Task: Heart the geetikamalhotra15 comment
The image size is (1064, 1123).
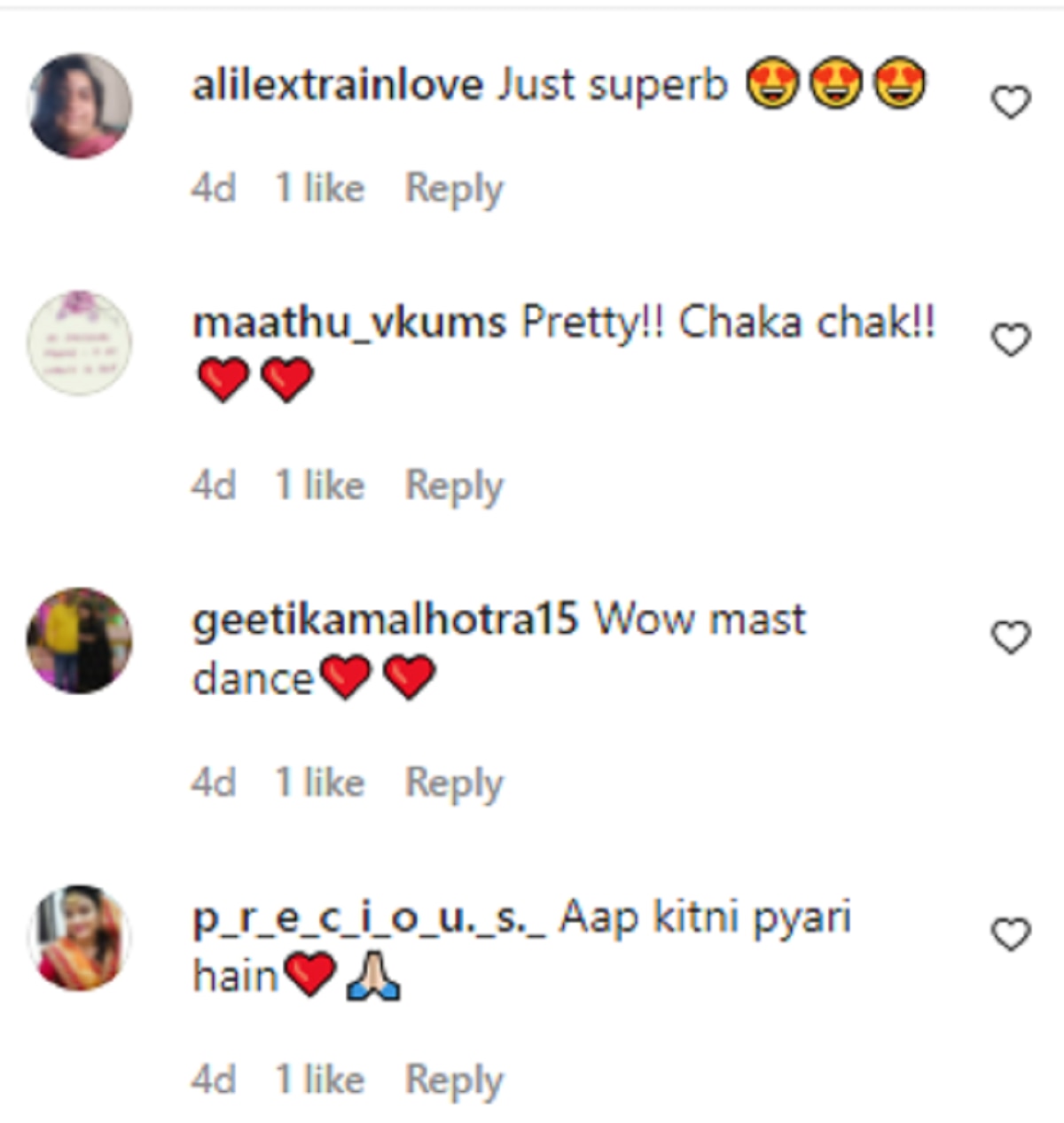Action: point(1010,638)
